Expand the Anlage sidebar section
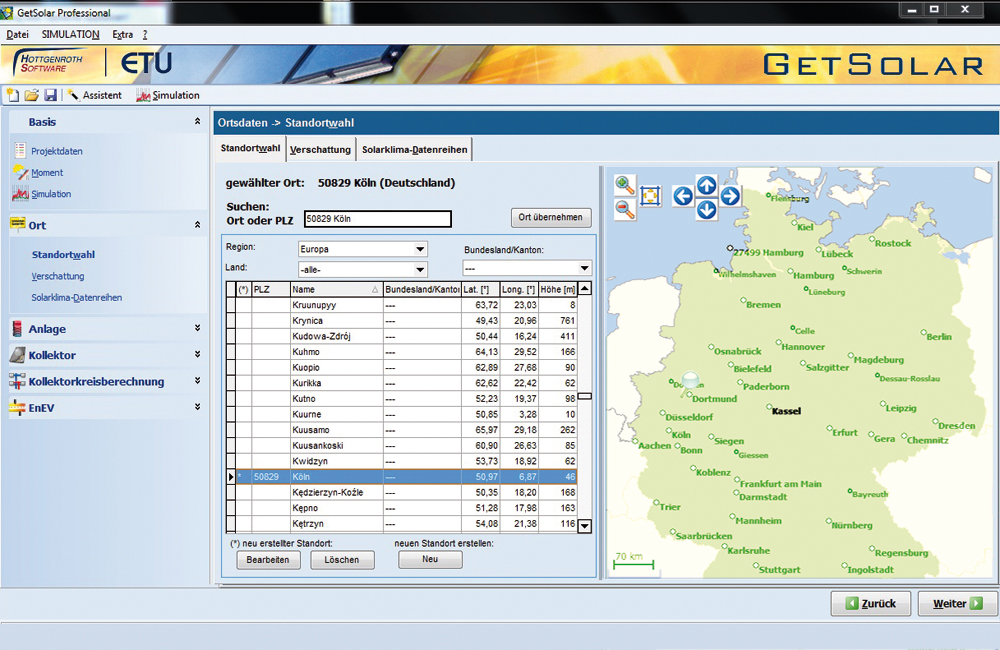 tap(197, 328)
